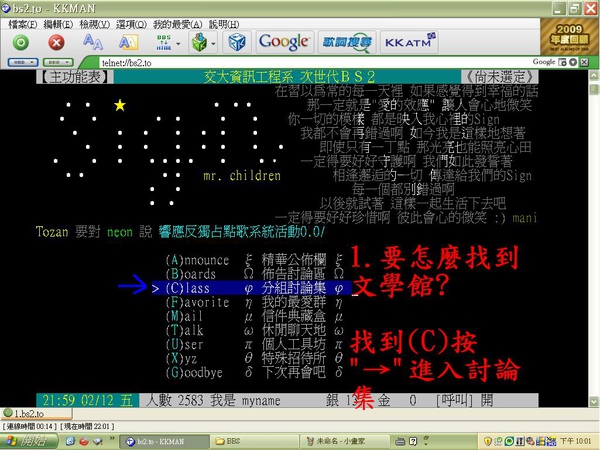Image resolution: width=600 pixels, height=450 pixels.
Task: Click the BBS to HTML converter icon
Action: coord(164,42)
